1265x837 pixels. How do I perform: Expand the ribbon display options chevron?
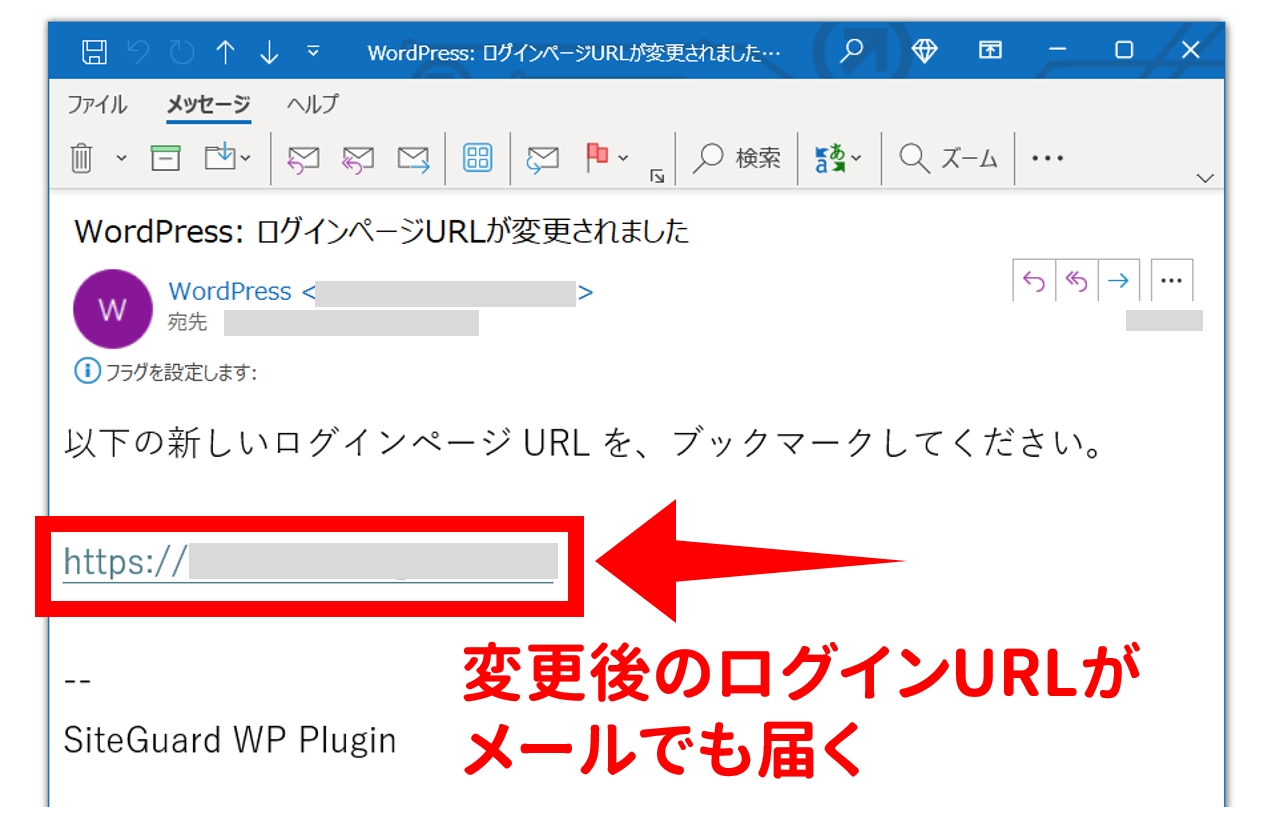coord(1205,178)
